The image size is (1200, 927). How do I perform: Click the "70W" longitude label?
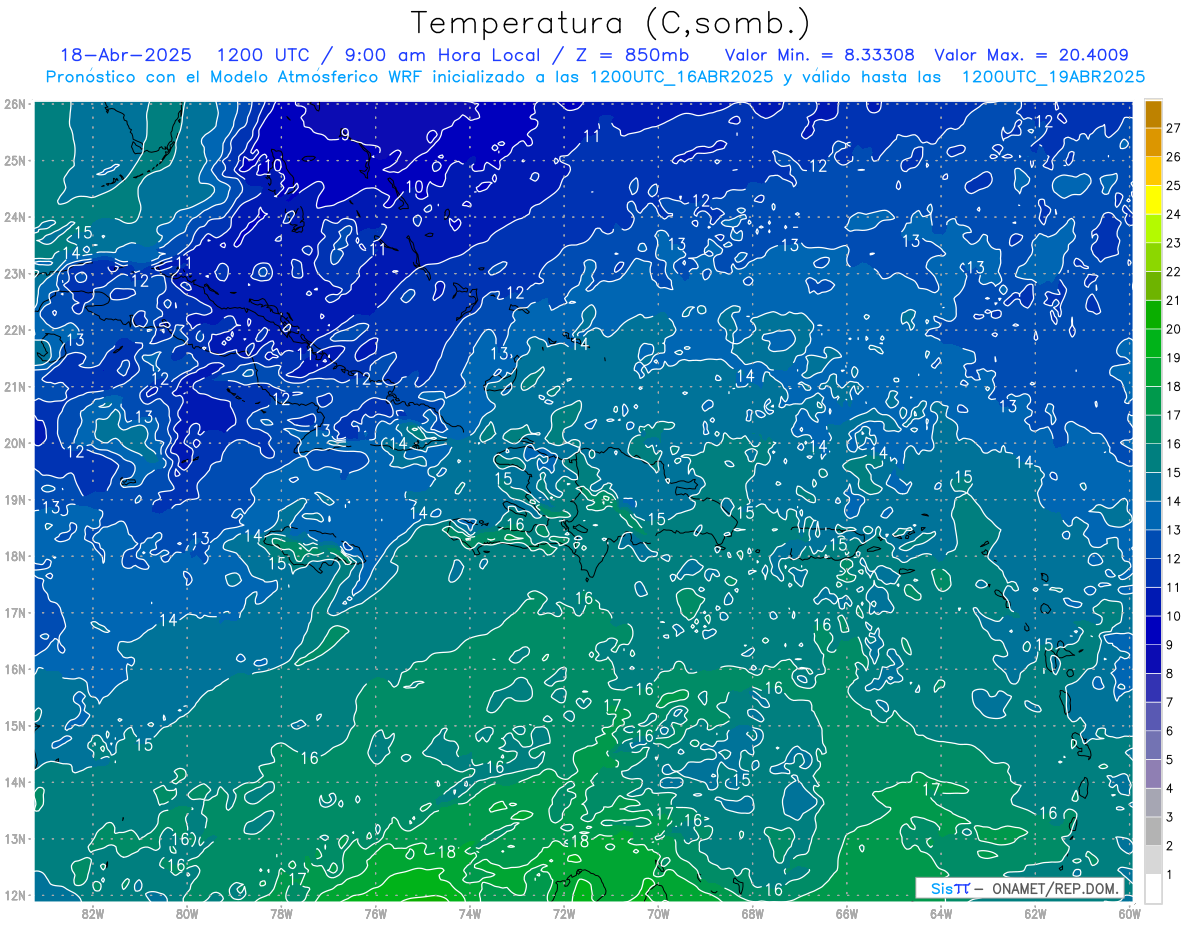click(658, 913)
